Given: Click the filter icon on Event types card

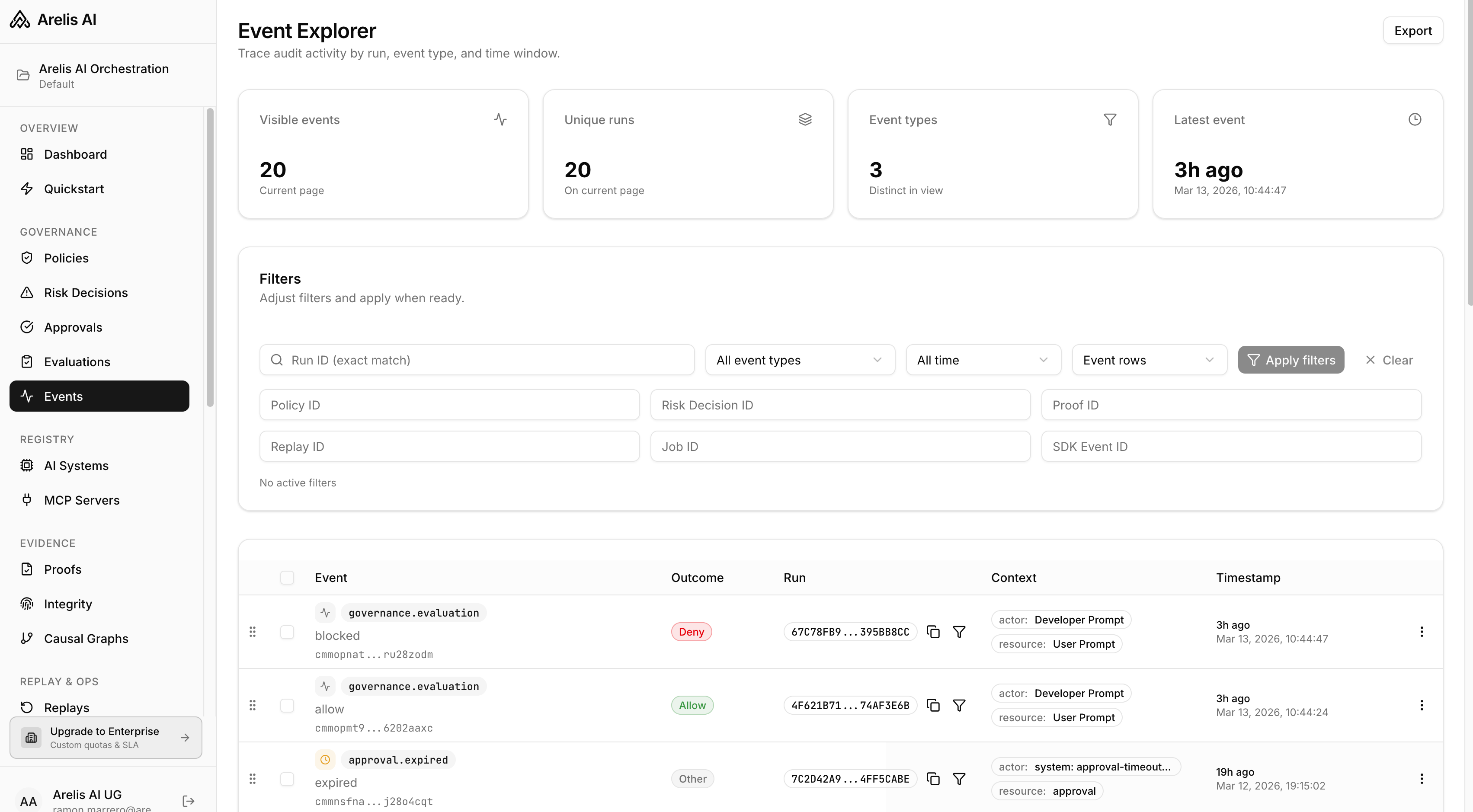Looking at the screenshot, I should [1111, 119].
